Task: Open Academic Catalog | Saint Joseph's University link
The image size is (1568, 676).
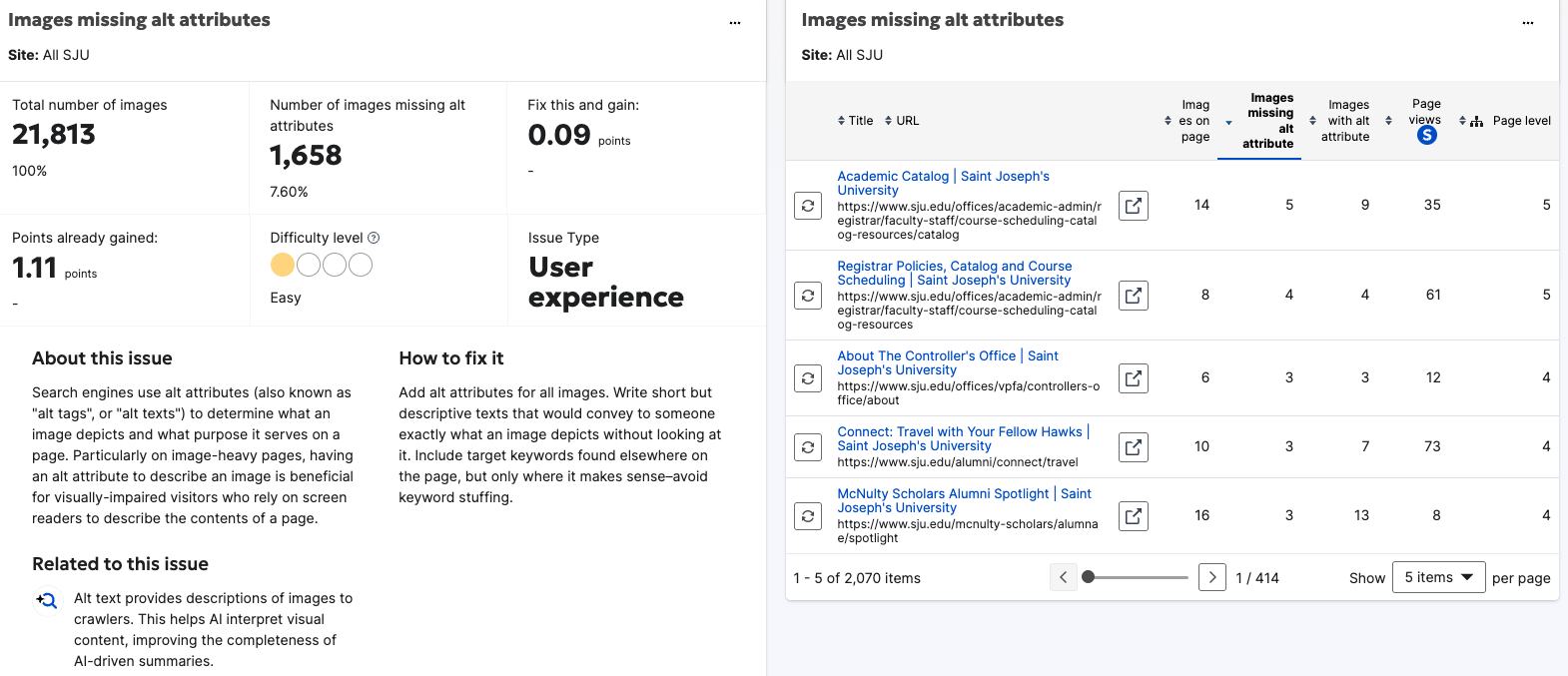Action: pyautogui.click(x=944, y=183)
